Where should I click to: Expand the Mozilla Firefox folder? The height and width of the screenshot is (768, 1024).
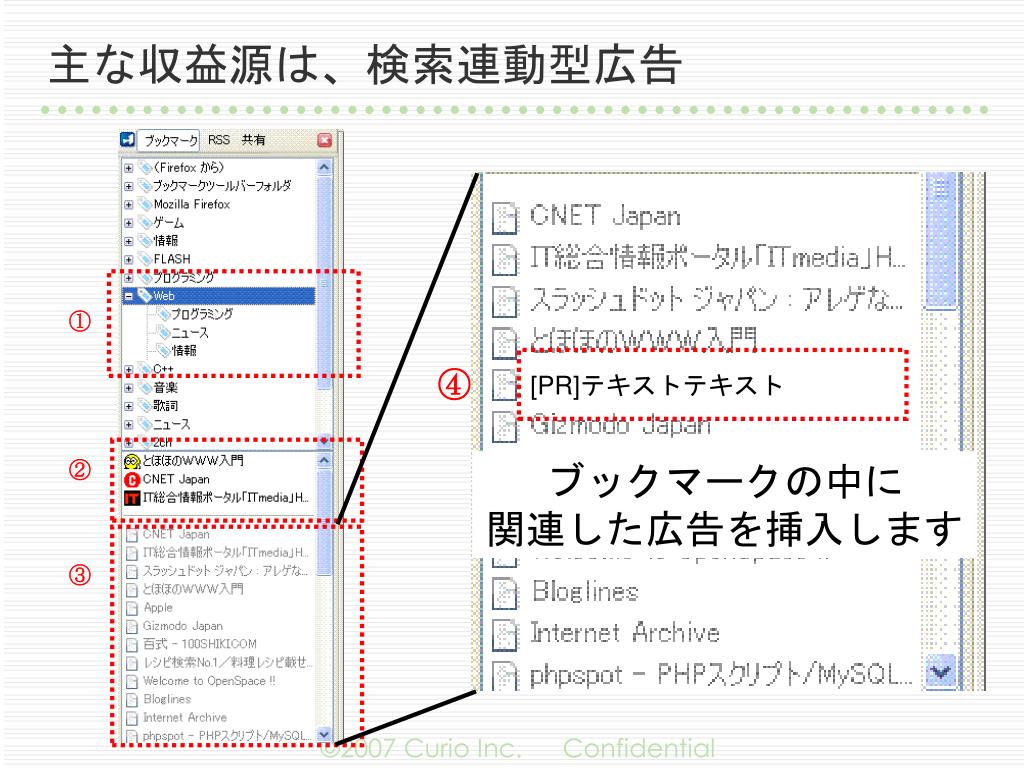point(129,204)
